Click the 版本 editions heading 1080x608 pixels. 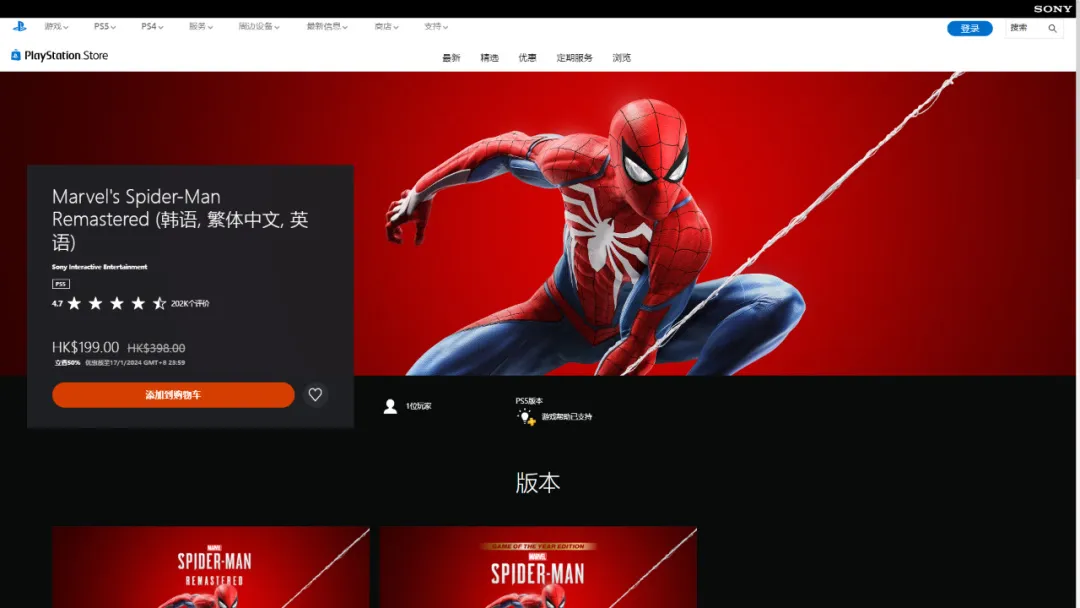pos(538,483)
